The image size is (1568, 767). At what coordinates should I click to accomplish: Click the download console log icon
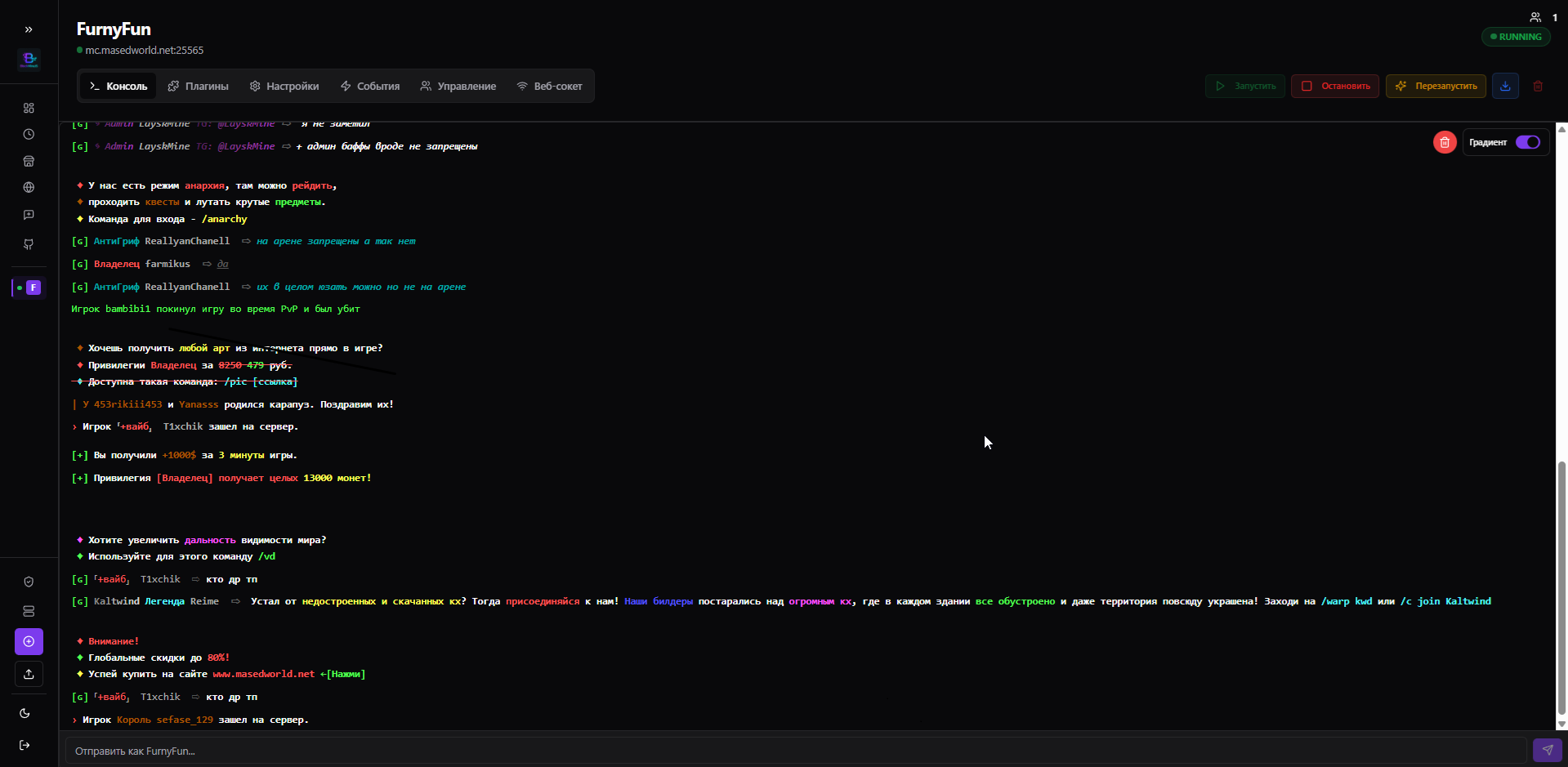(x=1505, y=86)
